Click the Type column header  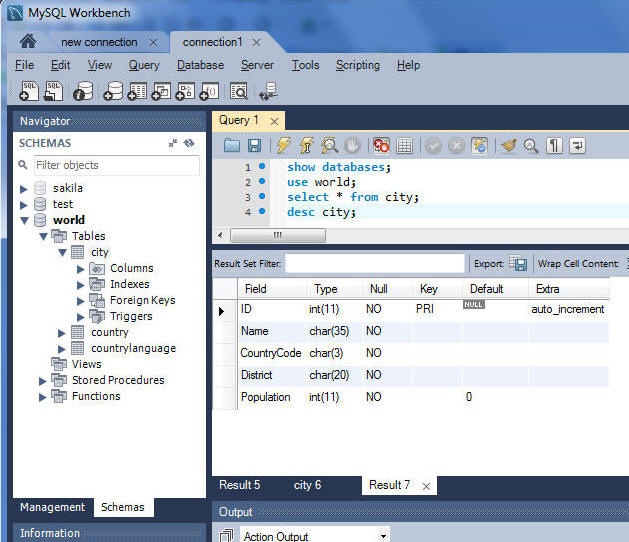click(x=334, y=289)
